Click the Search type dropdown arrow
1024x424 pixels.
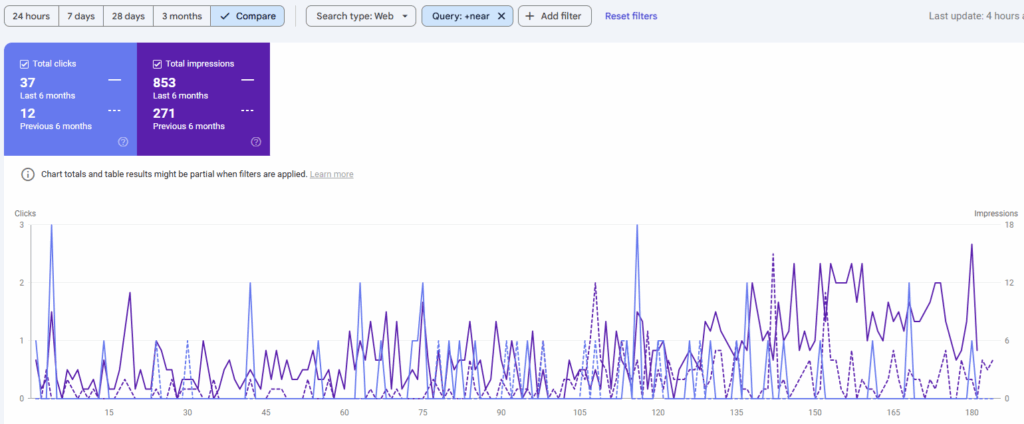tap(404, 17)
